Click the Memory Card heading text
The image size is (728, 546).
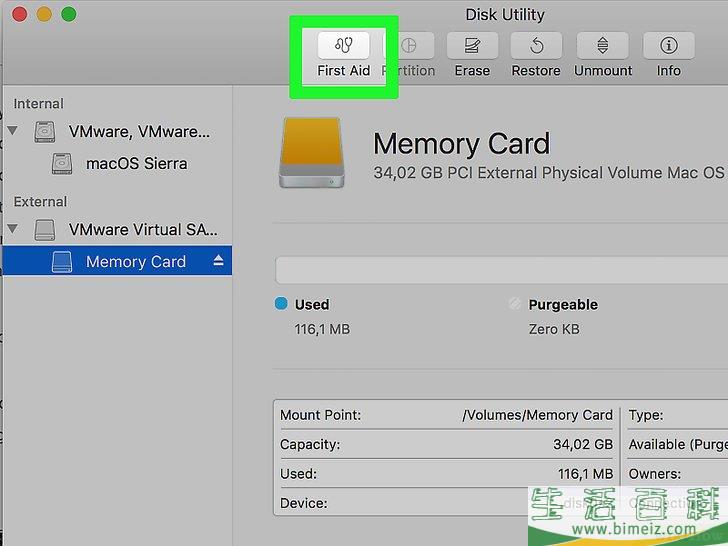[x=462, y=143]
